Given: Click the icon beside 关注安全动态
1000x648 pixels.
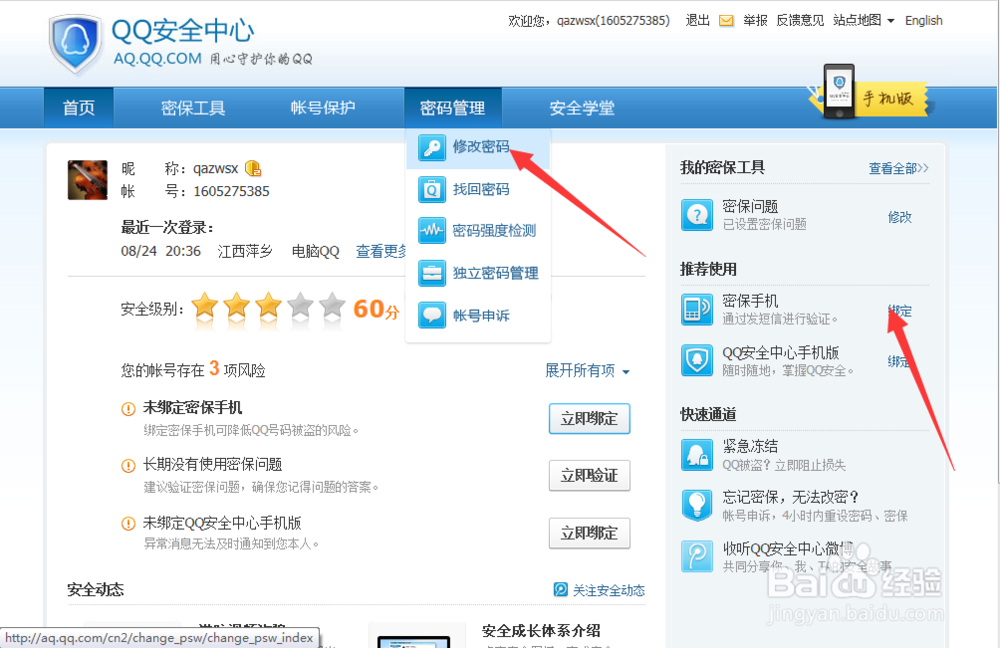Looking at the screenshot, I should click(x=561, y=590).
